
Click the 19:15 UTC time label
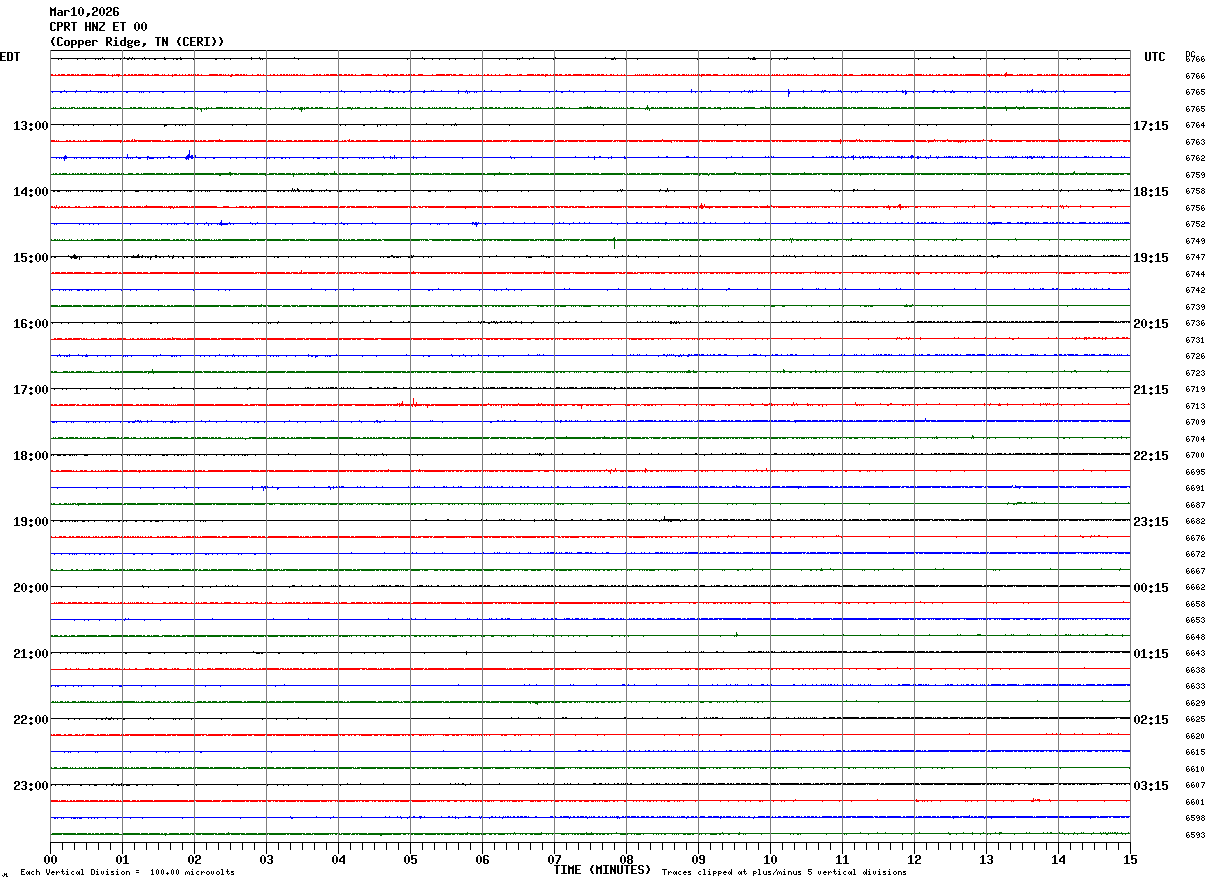click(1151, 258)
